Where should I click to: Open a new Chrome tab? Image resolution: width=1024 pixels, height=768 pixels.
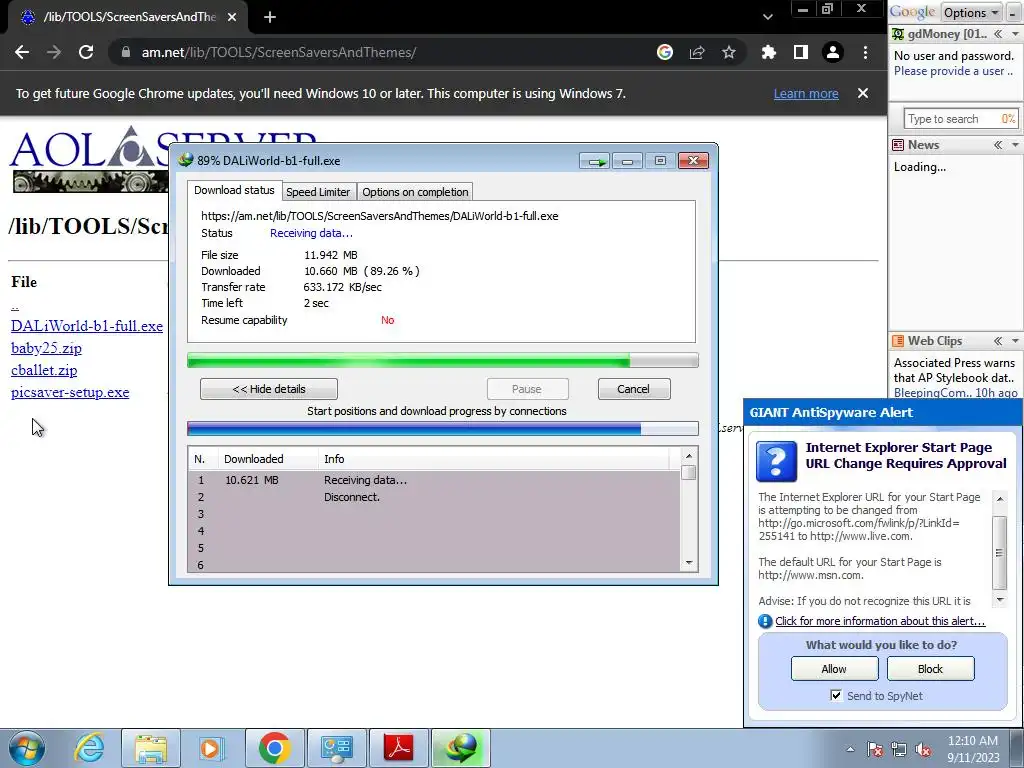[x=270, y=18]
